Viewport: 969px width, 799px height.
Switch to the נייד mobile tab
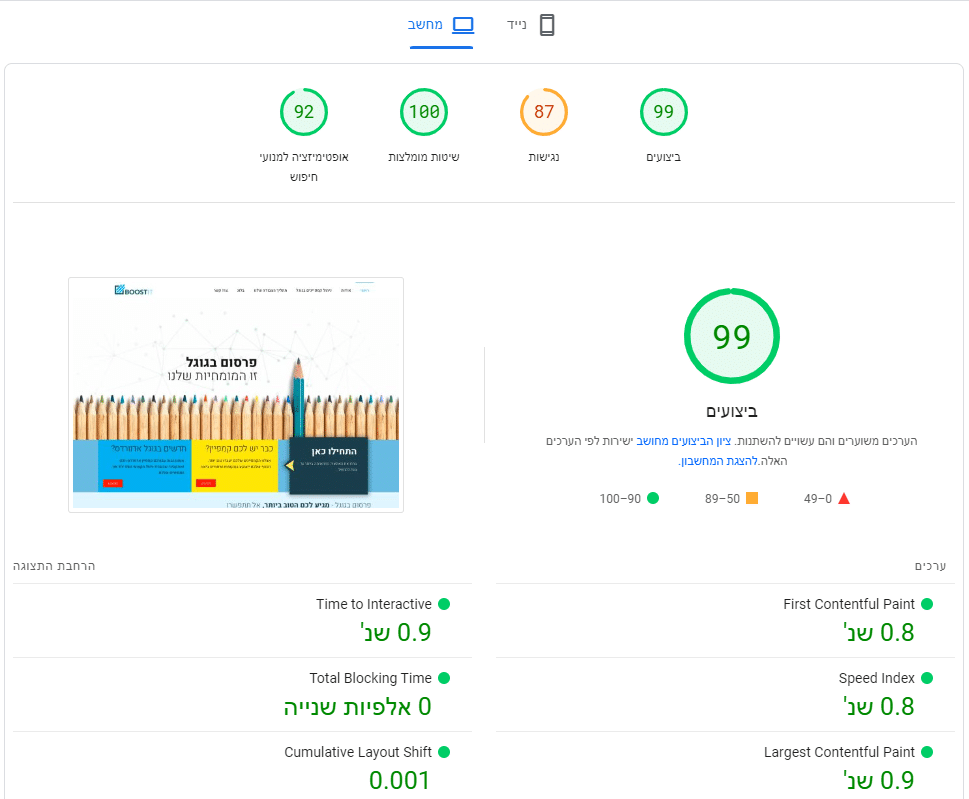pos(531,25)
